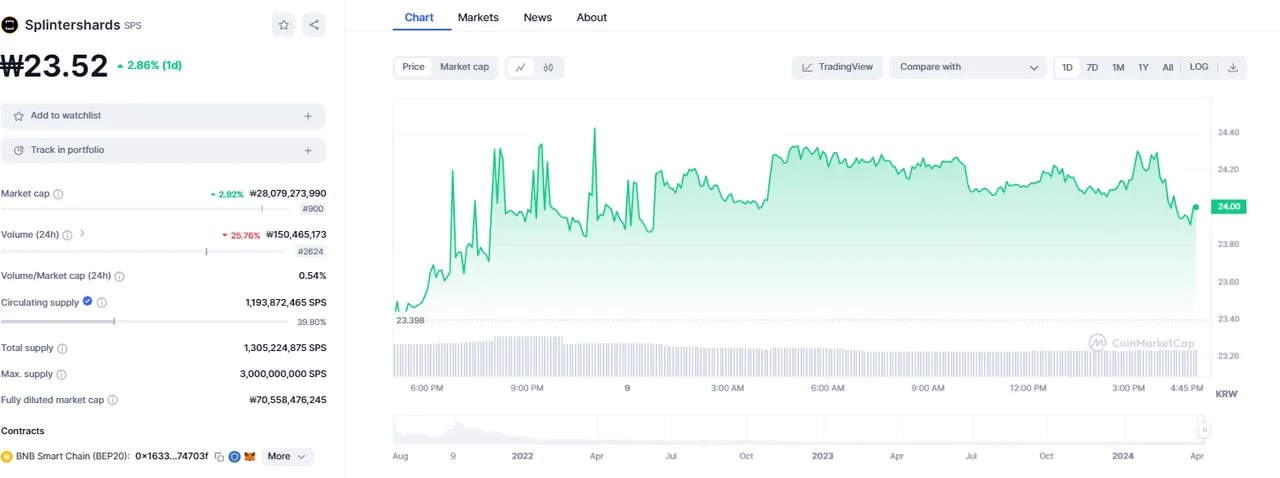The width and height of the screenshot is (1280, 478).
Task: Click the 2023 label on timeline navigator
Action: click(x=822, y=455)
